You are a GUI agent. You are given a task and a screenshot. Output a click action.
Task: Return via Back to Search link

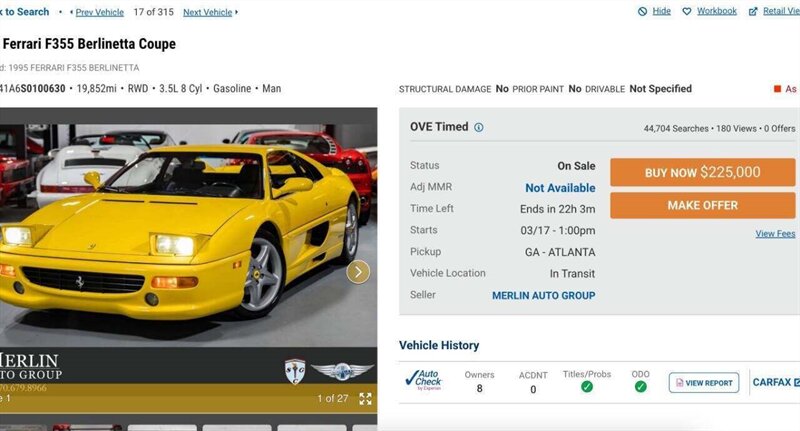coord(24,12)
